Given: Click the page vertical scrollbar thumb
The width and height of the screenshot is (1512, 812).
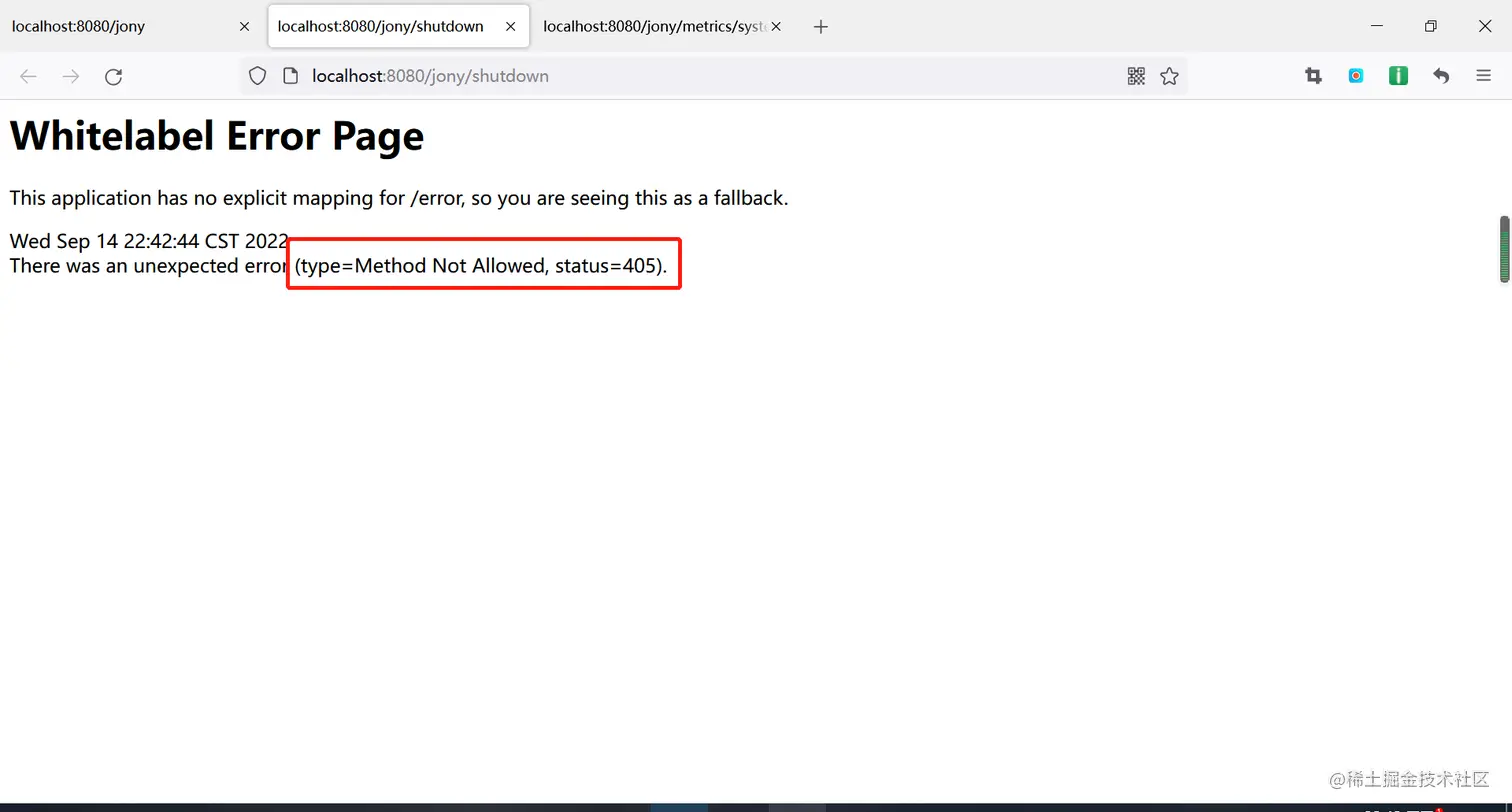Looking at the screenshot, I should coord(1503,249).
